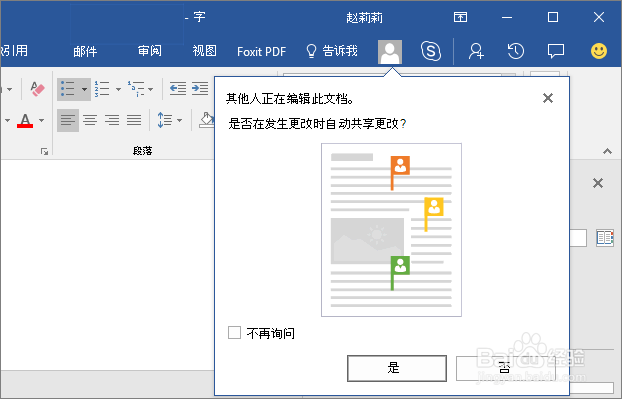The width and height of the screenshot is (622, 399).
Task: Open the dropdown left of eraser icon
Action: [x=9, y=89]
